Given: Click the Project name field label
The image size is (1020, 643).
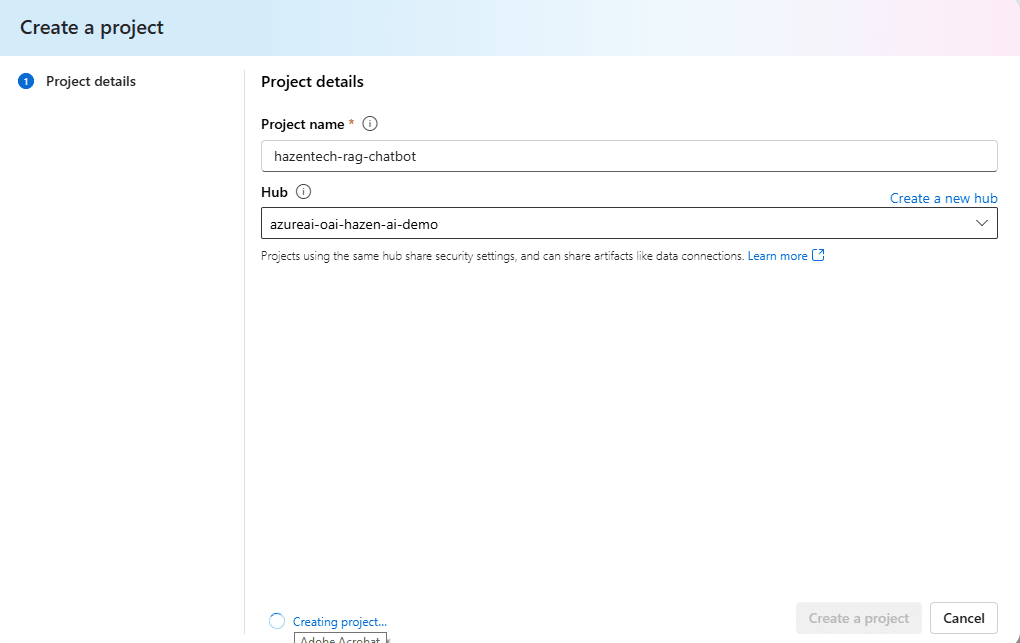Looking at the screenshot, I should click(302, 124).
